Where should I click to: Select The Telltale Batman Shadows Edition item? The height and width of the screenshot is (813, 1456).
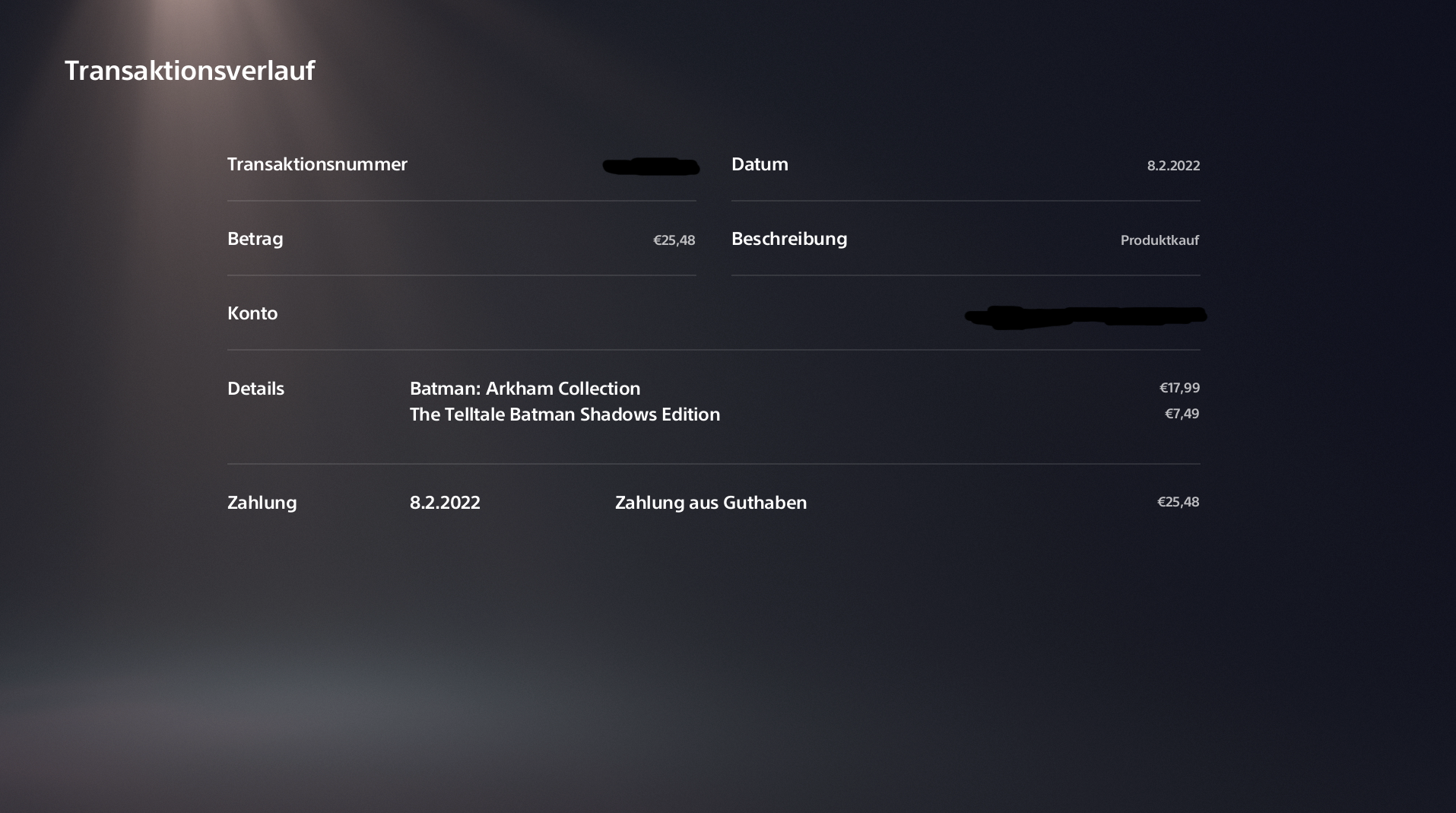[564, 414]
